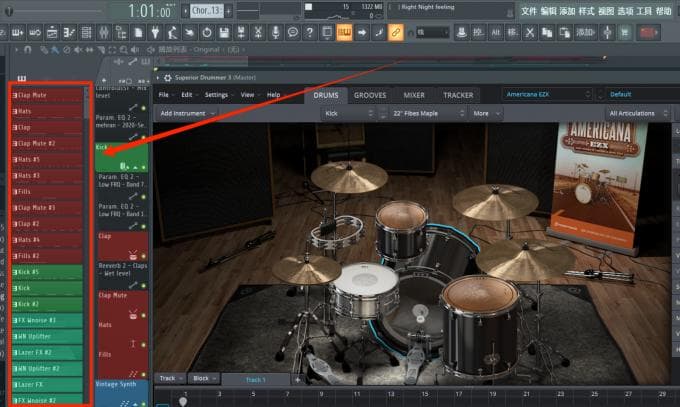Open the 帮助 menu
Image resolution: width=680 pixels, height=407 pixels.
coord(664,11)
